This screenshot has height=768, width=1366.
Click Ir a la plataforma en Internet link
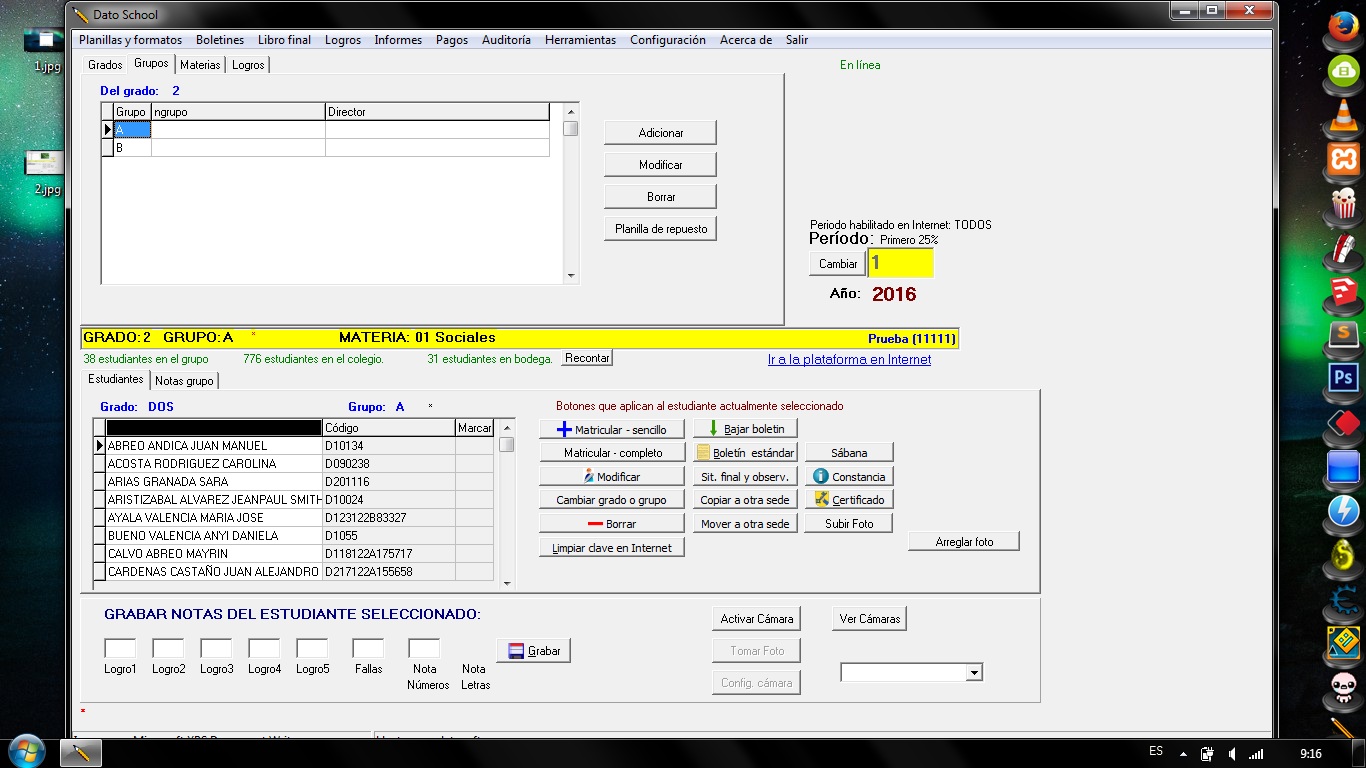click(x=849, y=360)
